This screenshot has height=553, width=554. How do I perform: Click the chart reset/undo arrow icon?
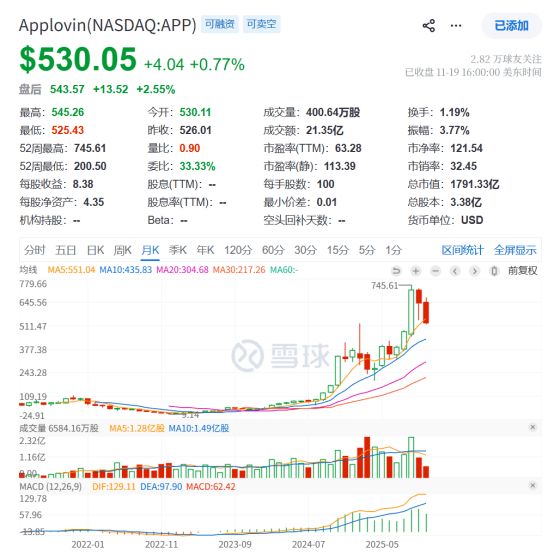pos(396,271)
